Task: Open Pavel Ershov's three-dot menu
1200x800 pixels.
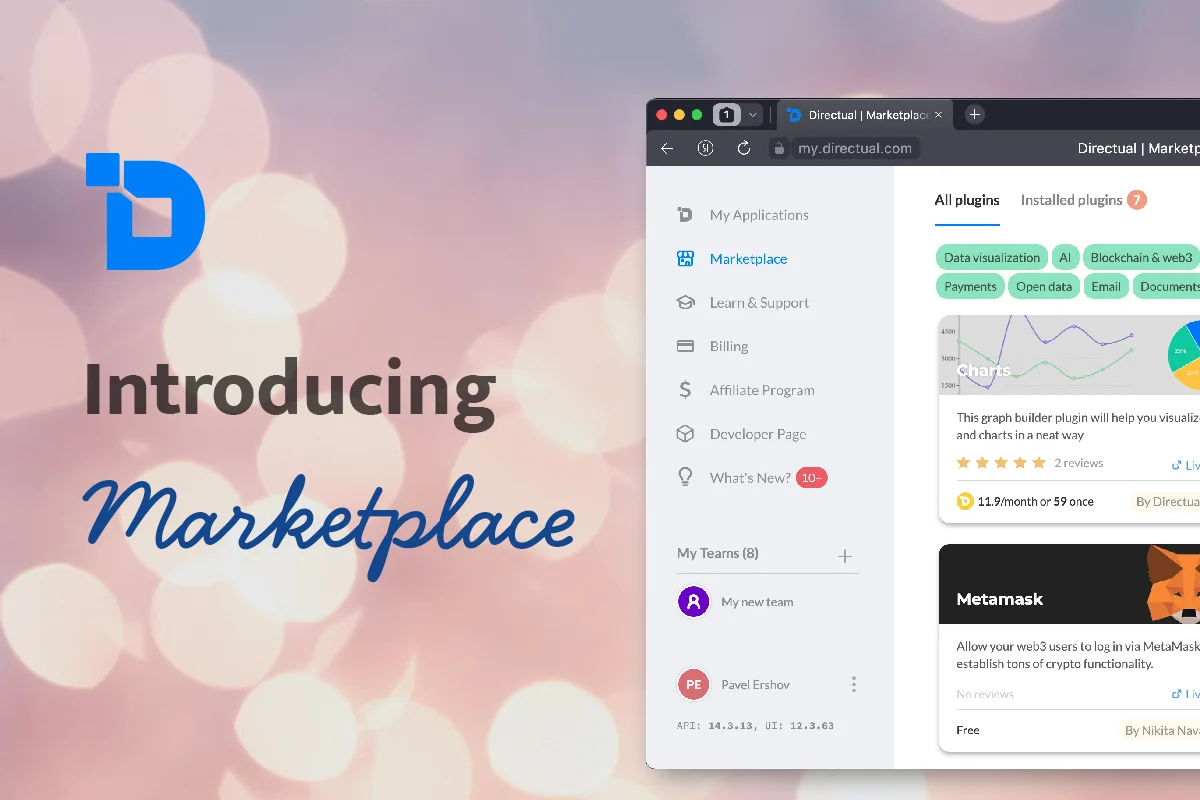Action: pyautogui.click(x=854, y=683)
